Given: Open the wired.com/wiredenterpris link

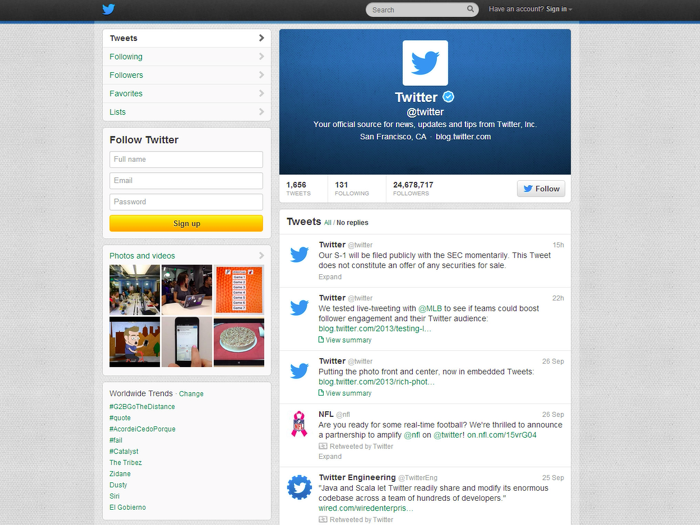Looking at the screenshot, I should pos(366,508).
